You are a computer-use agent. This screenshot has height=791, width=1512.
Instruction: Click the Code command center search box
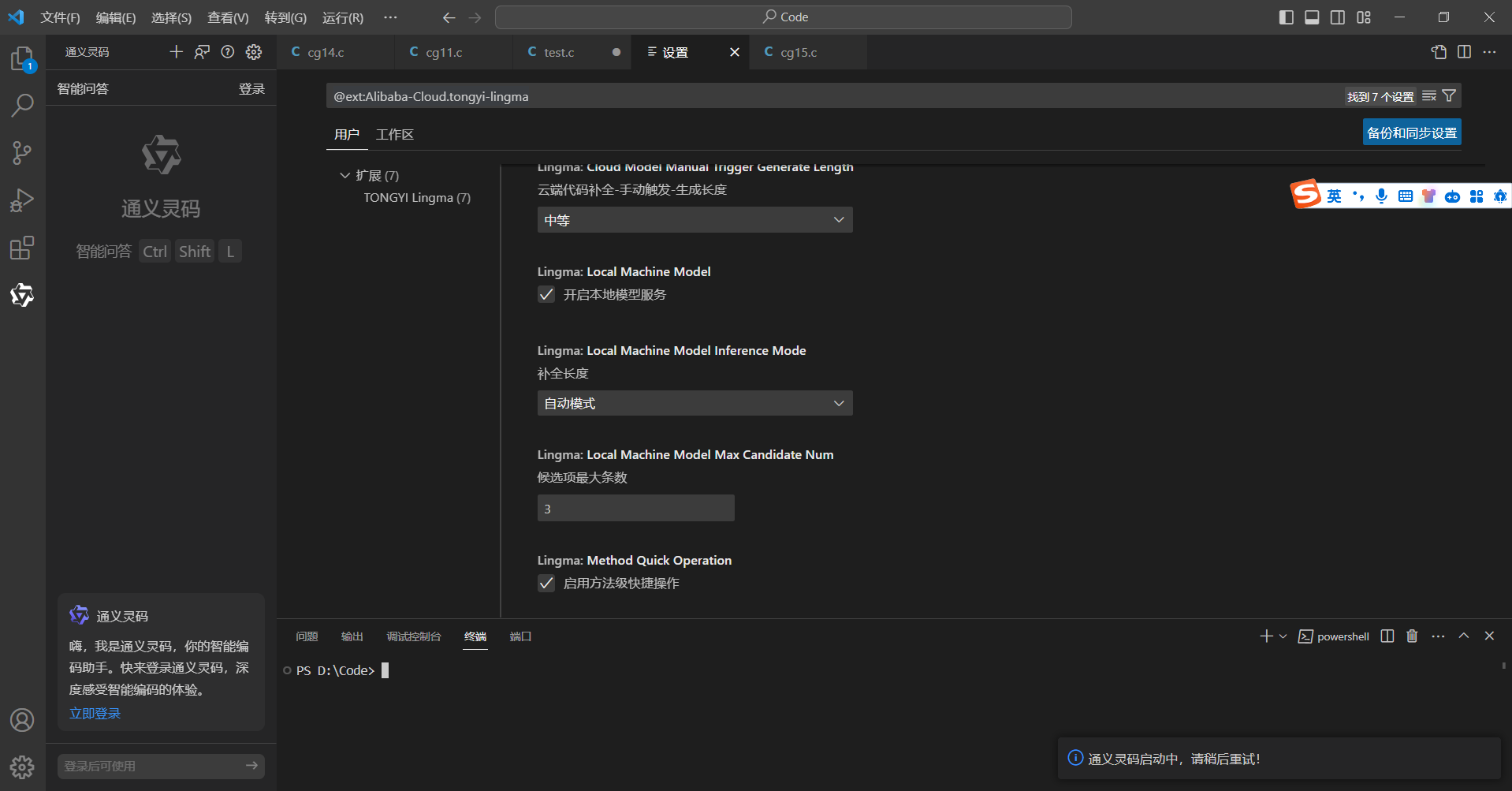784,17
